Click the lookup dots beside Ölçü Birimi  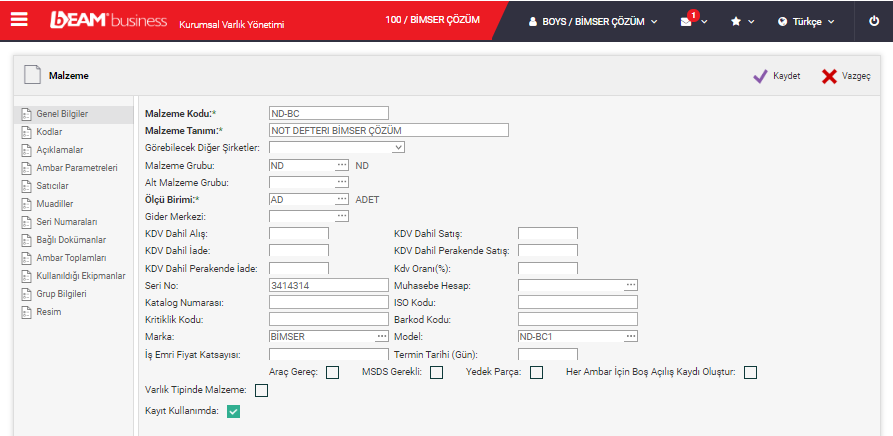pyautogui.click(x=341, y=199)
